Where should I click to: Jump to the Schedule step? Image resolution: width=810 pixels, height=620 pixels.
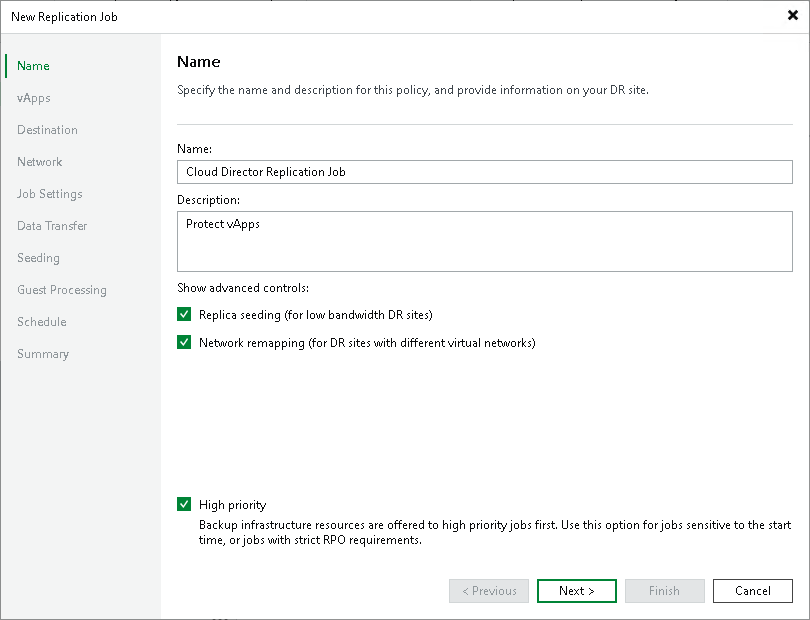(42, 322)
